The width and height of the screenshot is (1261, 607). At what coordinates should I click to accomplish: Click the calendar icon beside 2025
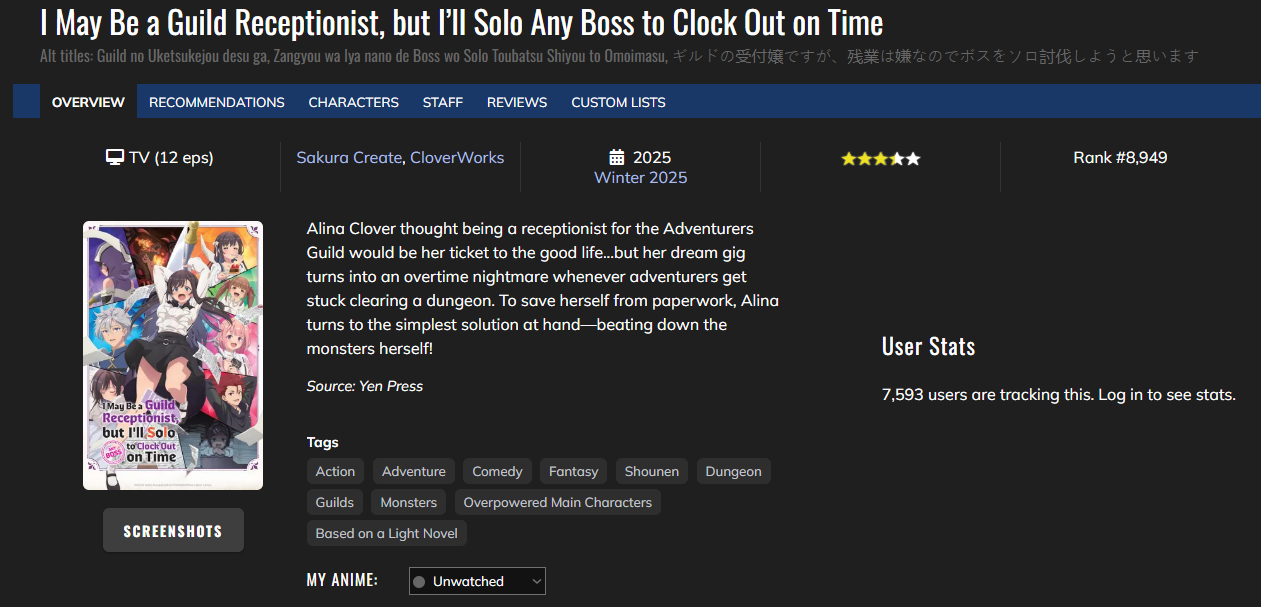pyautogui.click(x=617, y=158)
